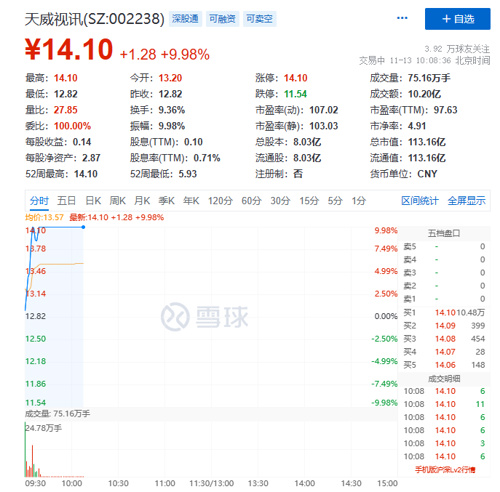Click the three-dot more options icon

402,18
